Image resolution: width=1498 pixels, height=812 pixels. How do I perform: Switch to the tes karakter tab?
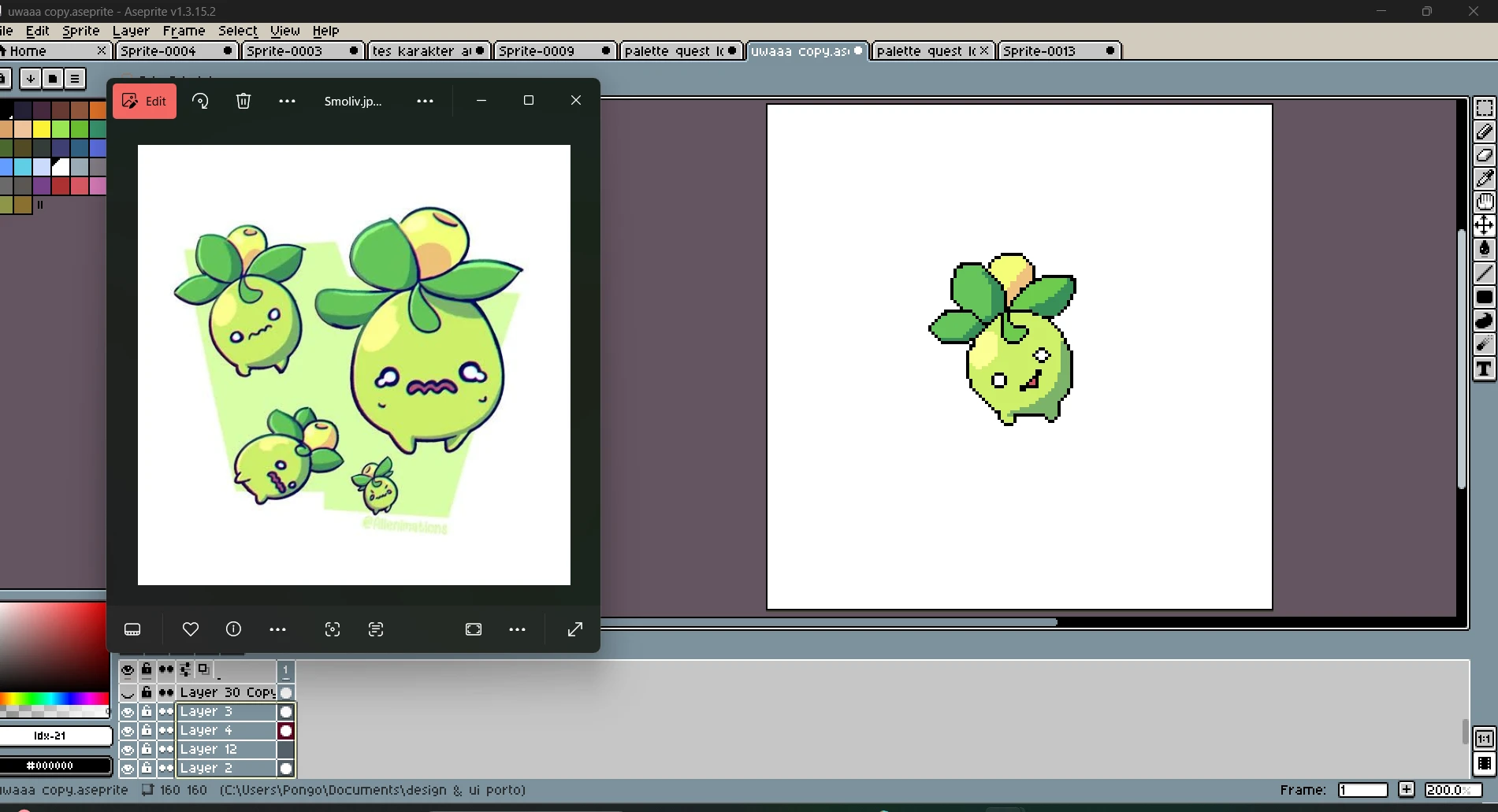pos(428,50)
